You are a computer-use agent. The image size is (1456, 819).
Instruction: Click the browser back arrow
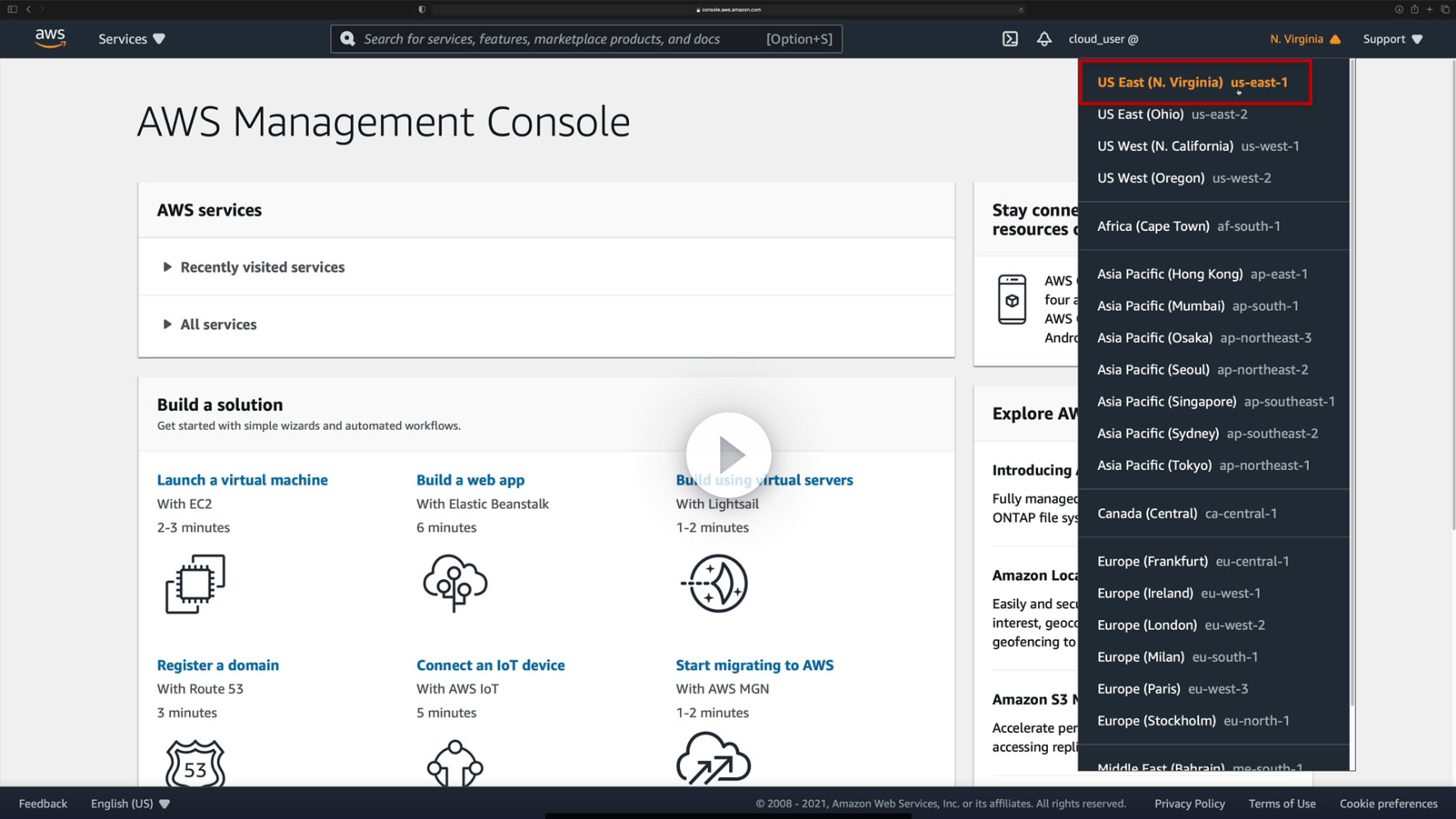[x=29, y=9]
